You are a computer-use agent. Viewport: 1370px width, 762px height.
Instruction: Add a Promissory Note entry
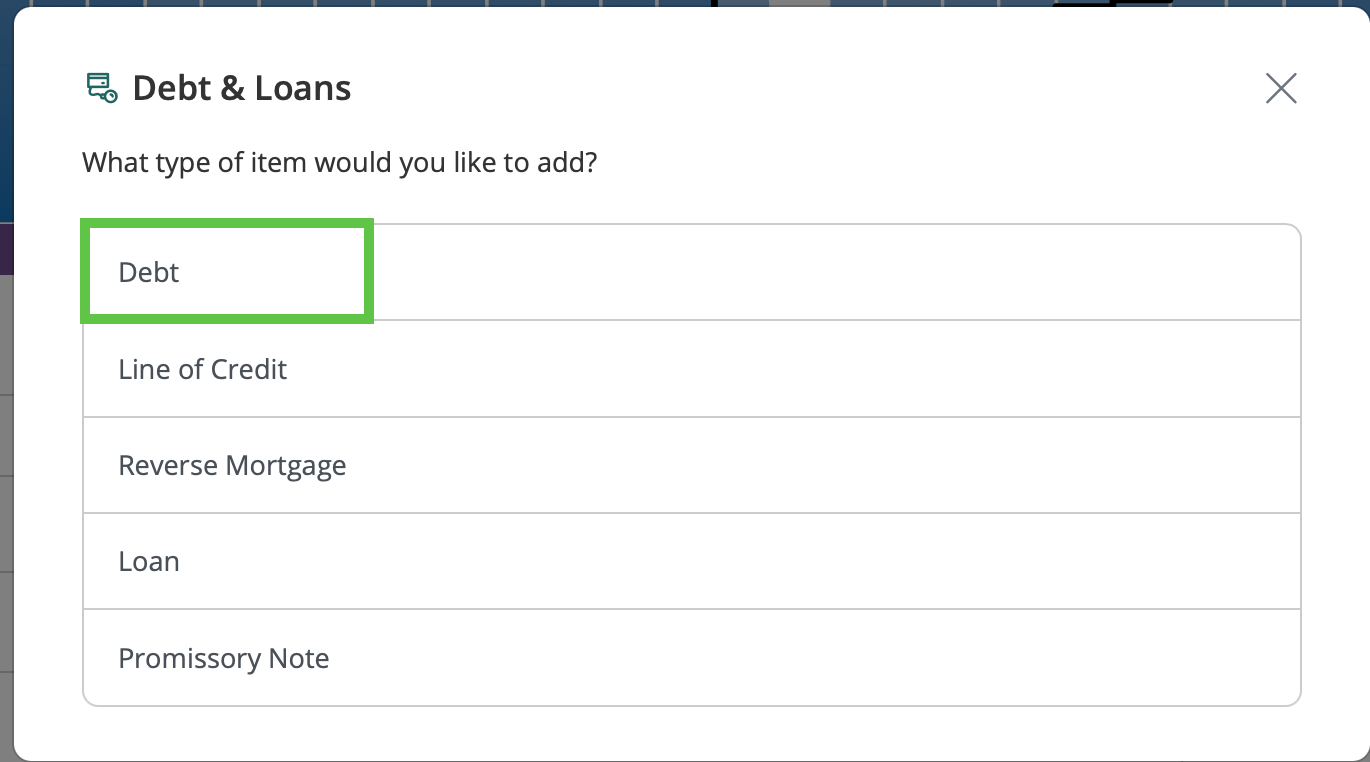pos(692,658)
